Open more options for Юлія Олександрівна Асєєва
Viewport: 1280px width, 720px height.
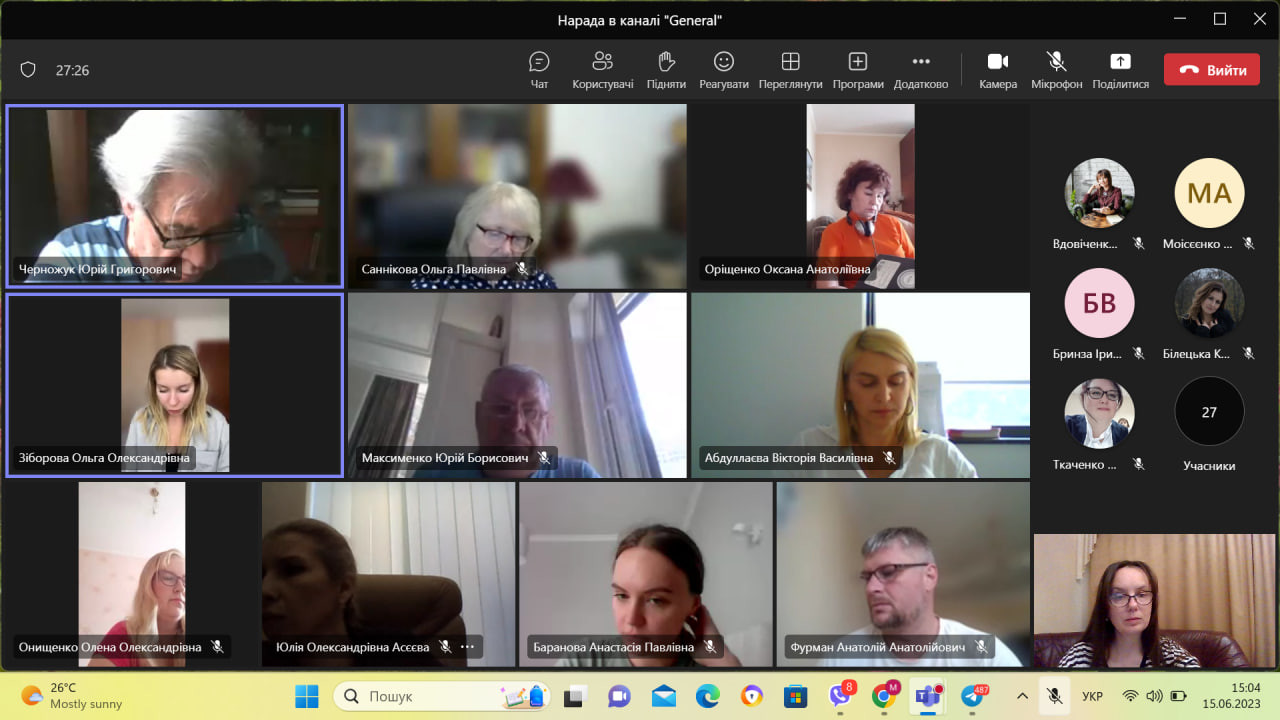pyautogui.click(x=467, y=647)
